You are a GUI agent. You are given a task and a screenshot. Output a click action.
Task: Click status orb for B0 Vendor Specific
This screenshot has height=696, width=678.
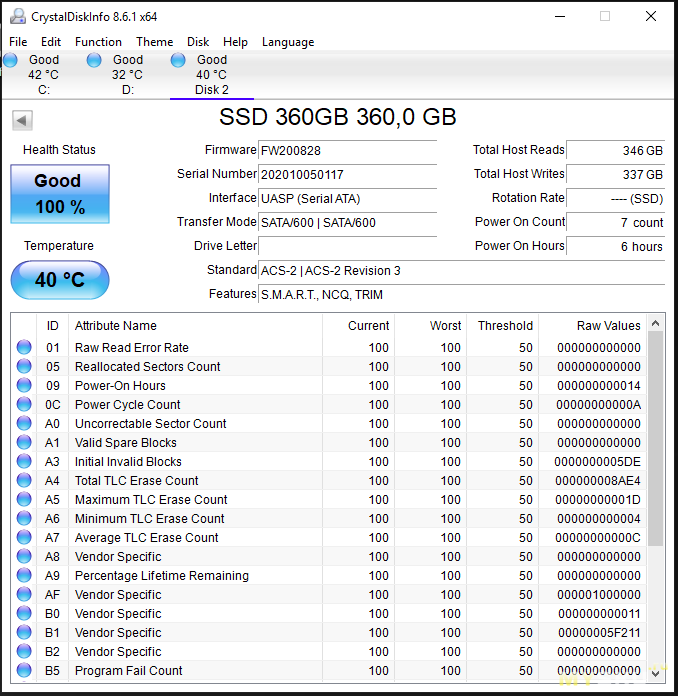tap(24, 613)
